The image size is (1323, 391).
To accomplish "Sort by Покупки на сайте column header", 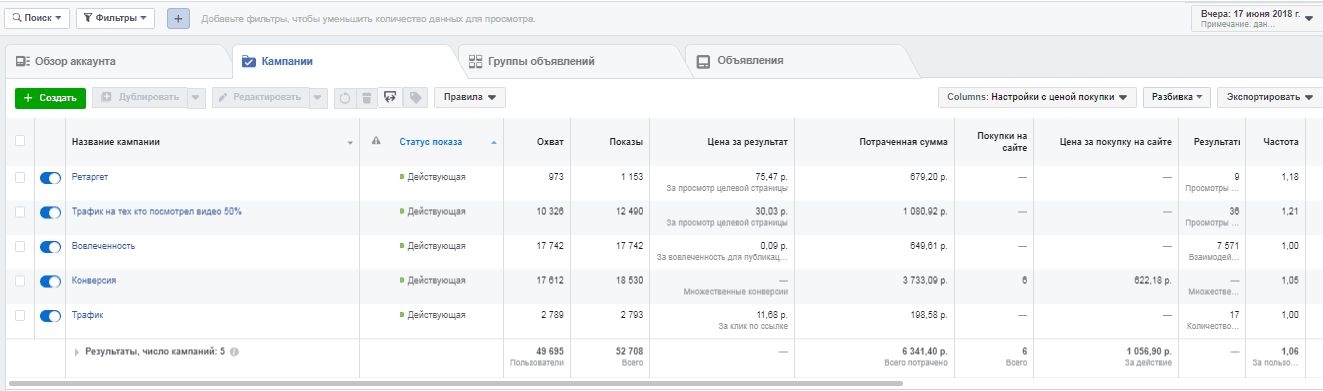I will click(x=1002, y=142).
